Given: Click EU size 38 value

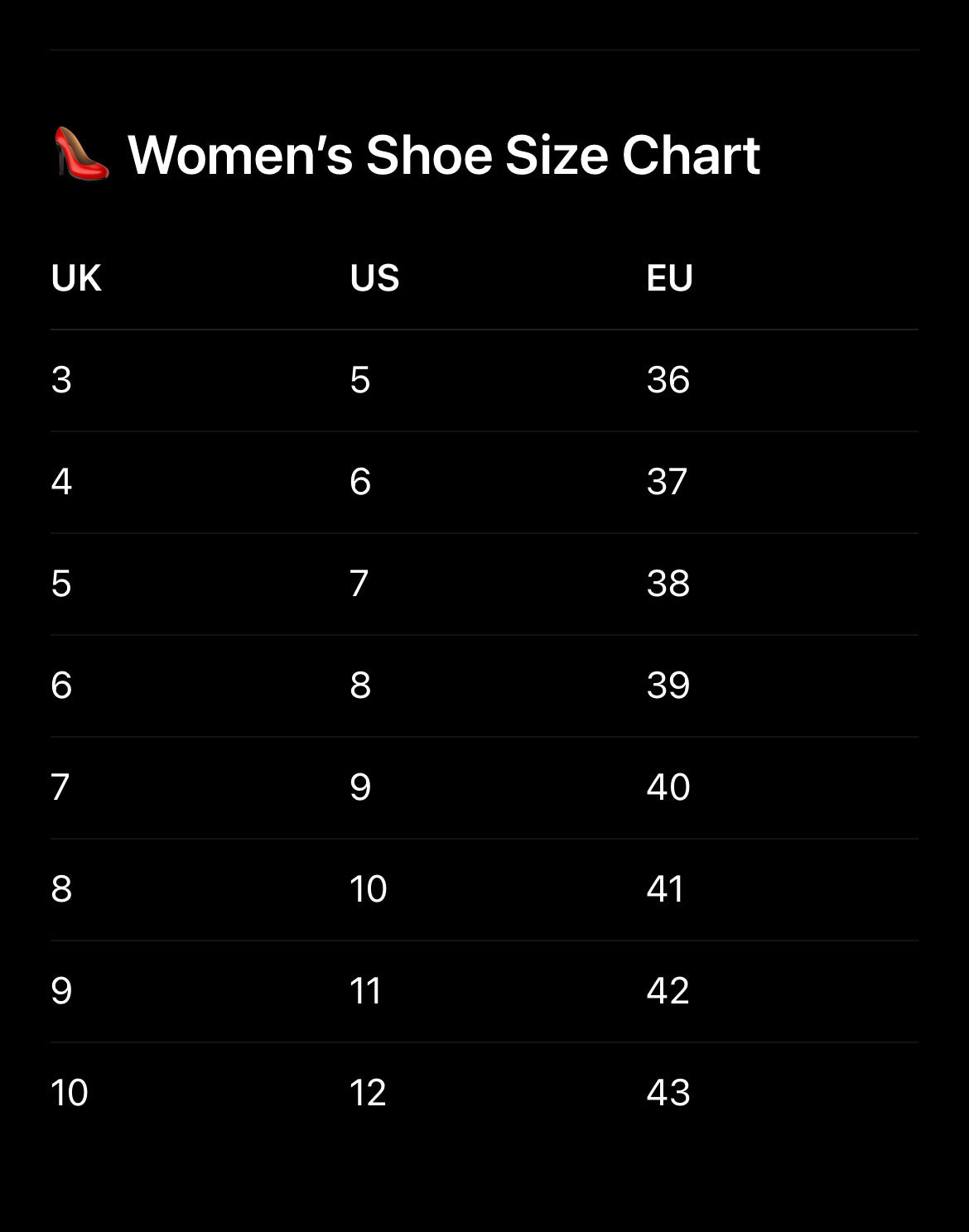Looking at the screenshot, I should [x=668, y=584].
